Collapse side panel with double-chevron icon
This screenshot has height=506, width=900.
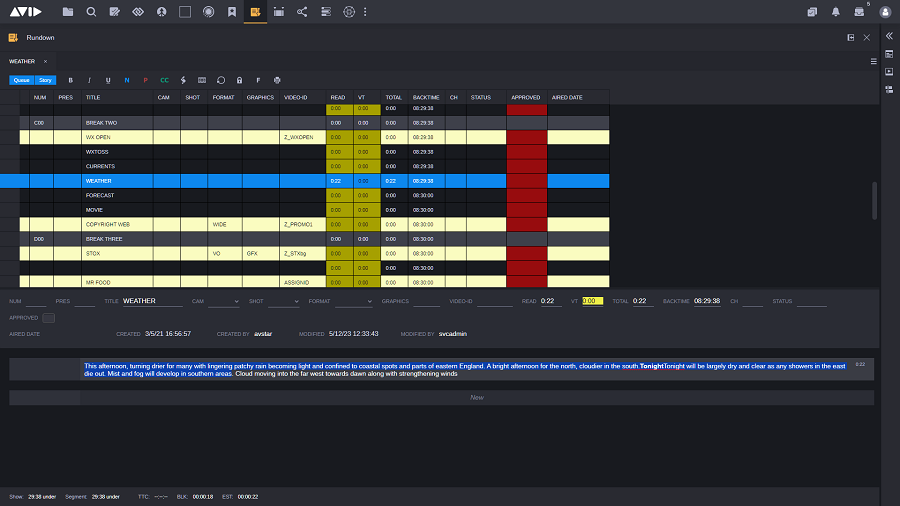(889, 36)
